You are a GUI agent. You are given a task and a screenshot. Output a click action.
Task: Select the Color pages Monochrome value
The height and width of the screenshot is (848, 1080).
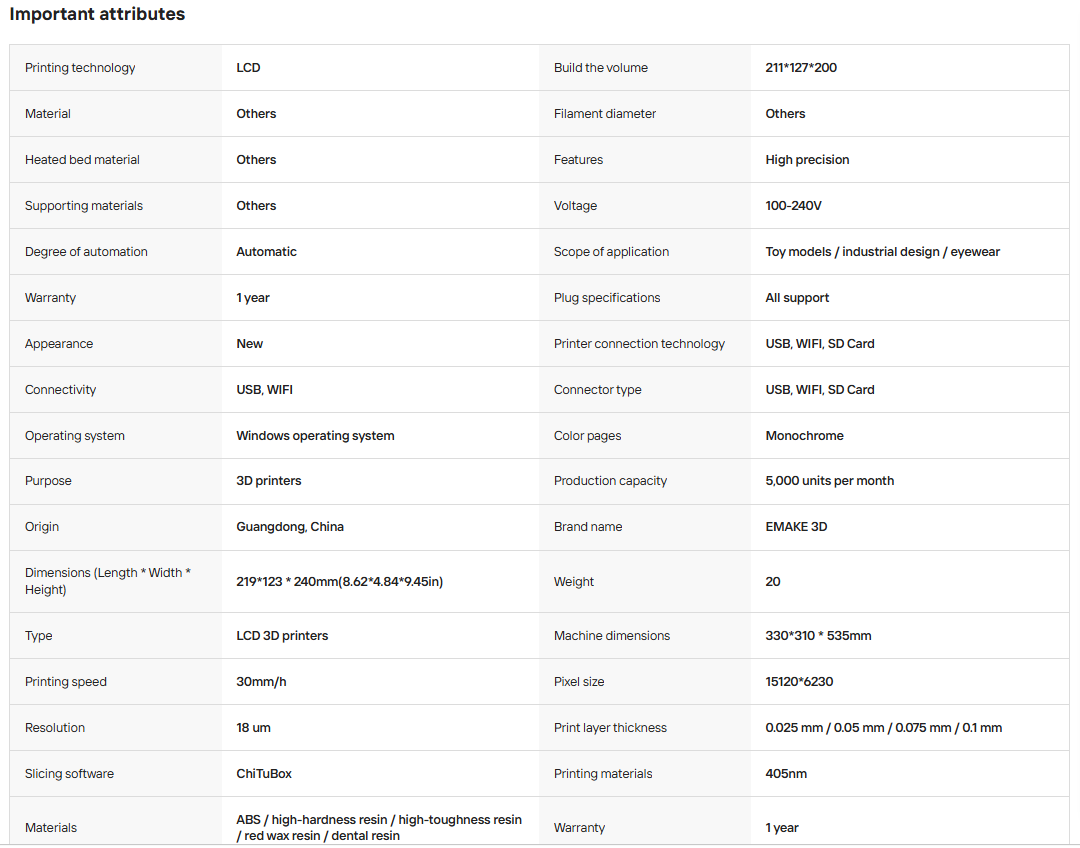pyautogui.click(x=804, y=435)
